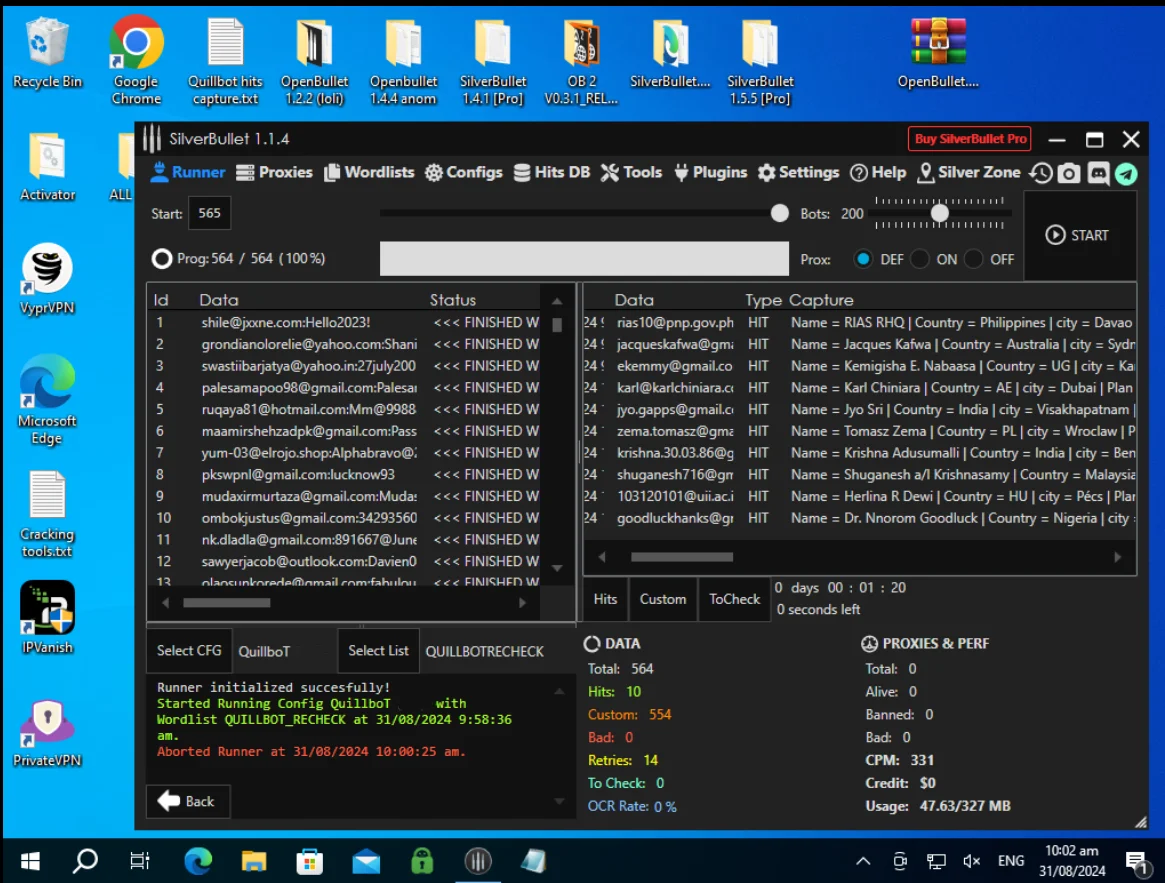
Task: Switch to the Custom results tab
Action: coord(663,599)
